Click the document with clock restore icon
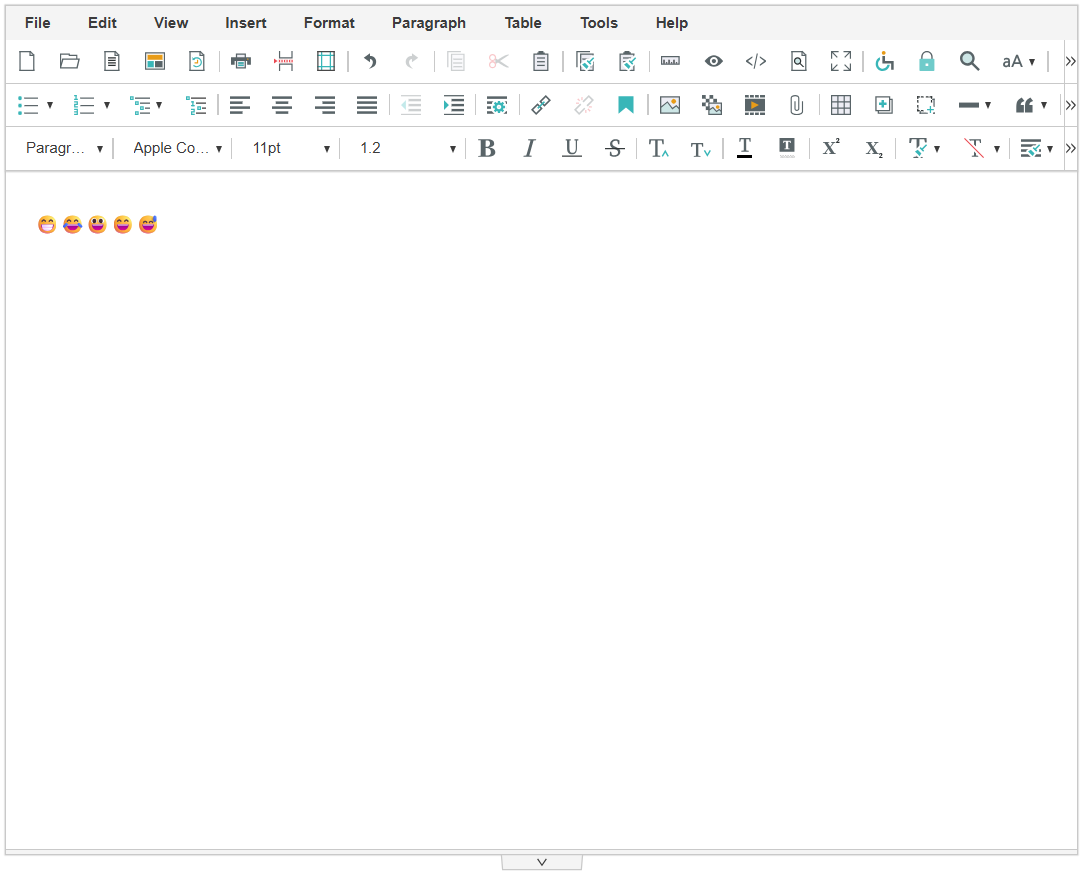Image resolution: width=1084 pixels, height=873 pixels. (x=197, y=62)
